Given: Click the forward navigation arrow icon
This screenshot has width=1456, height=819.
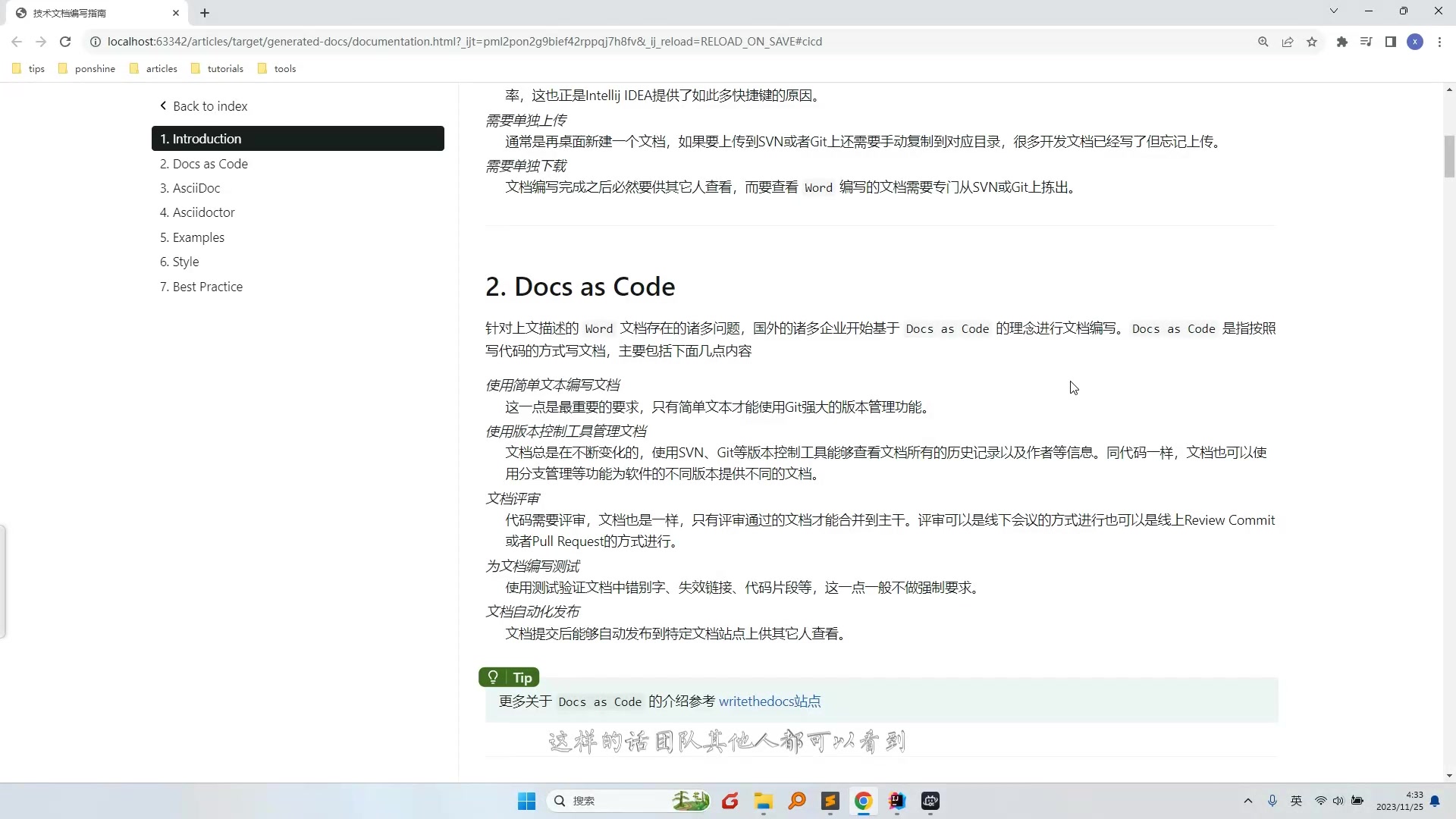Looking at the screenshot, I should [x=40, y=42].
